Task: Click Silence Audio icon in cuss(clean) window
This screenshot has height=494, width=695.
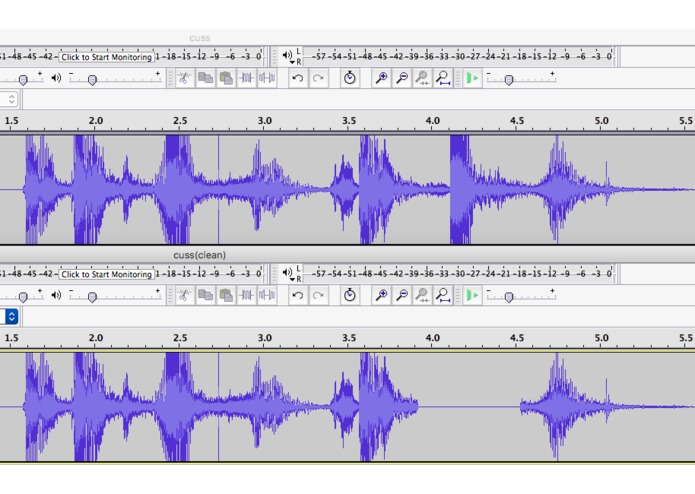Action: [267, 296]
